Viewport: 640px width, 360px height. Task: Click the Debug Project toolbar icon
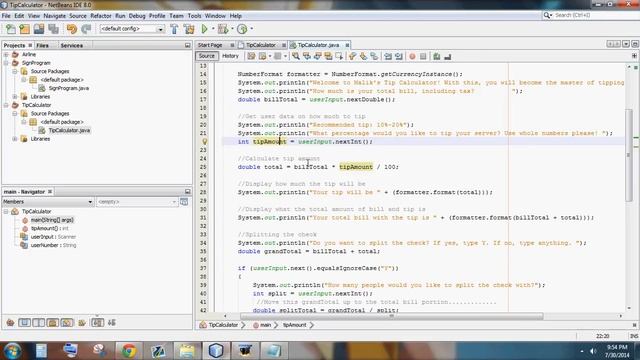[x=223, y=29]
